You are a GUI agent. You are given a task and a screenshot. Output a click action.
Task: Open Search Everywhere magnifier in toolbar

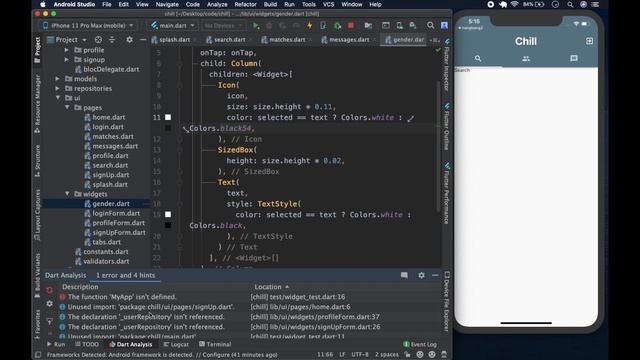[430, 25]
